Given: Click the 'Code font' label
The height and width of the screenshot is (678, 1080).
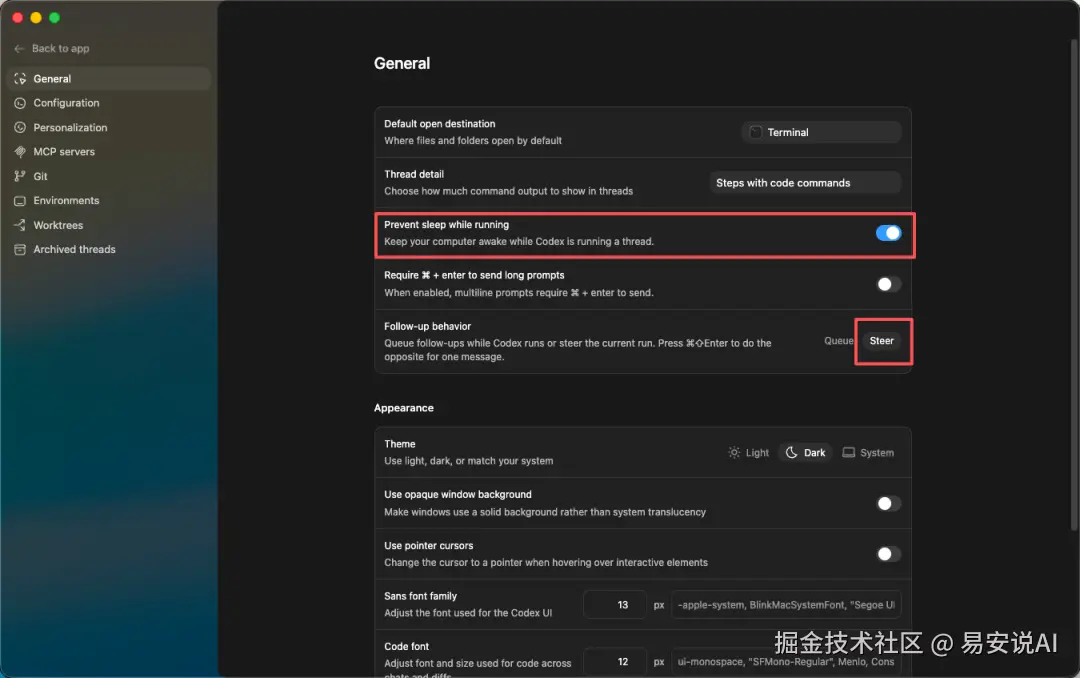Looking at the screenshot, I should 406,646.
